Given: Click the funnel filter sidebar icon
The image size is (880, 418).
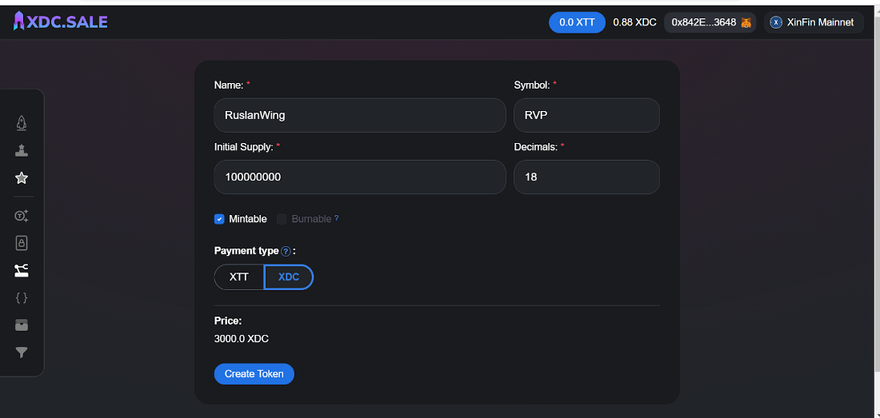Looking at the screenshot, I should (x=21, y=352).
